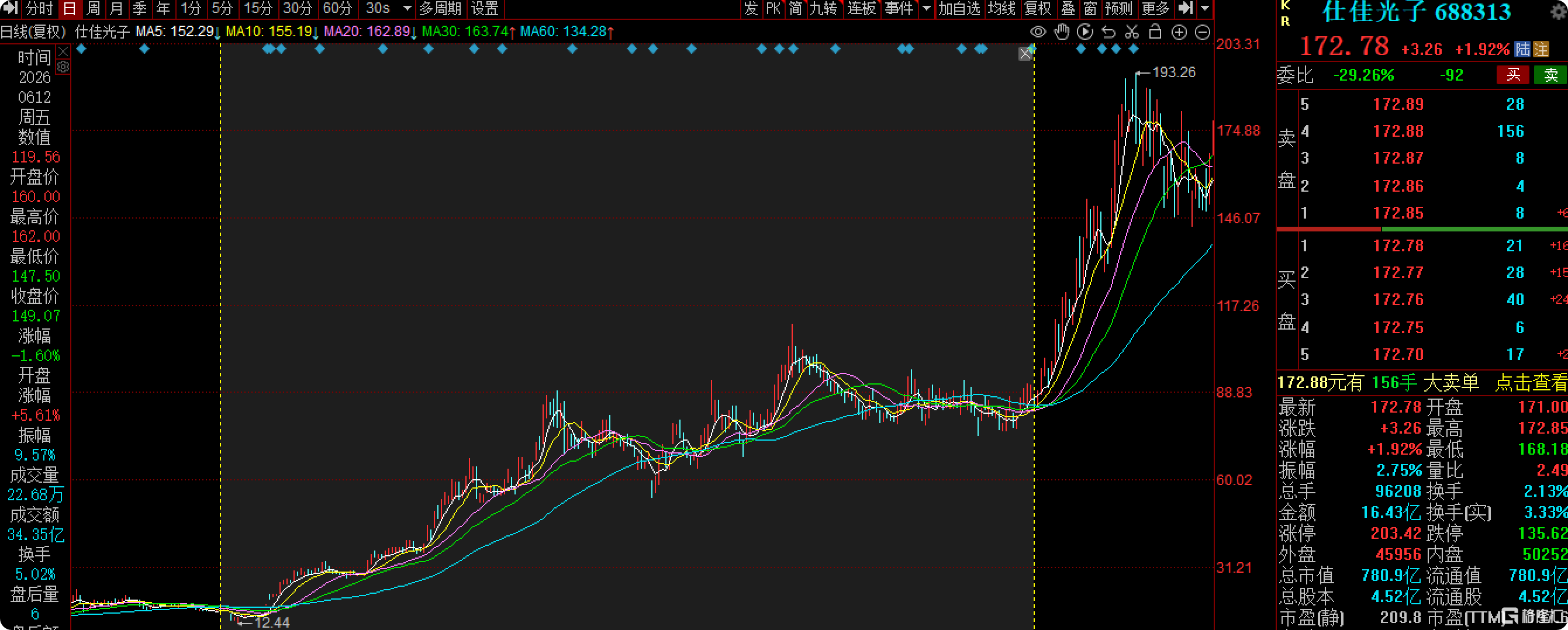Select the 年 yearly period tab

tap(163, 9)
